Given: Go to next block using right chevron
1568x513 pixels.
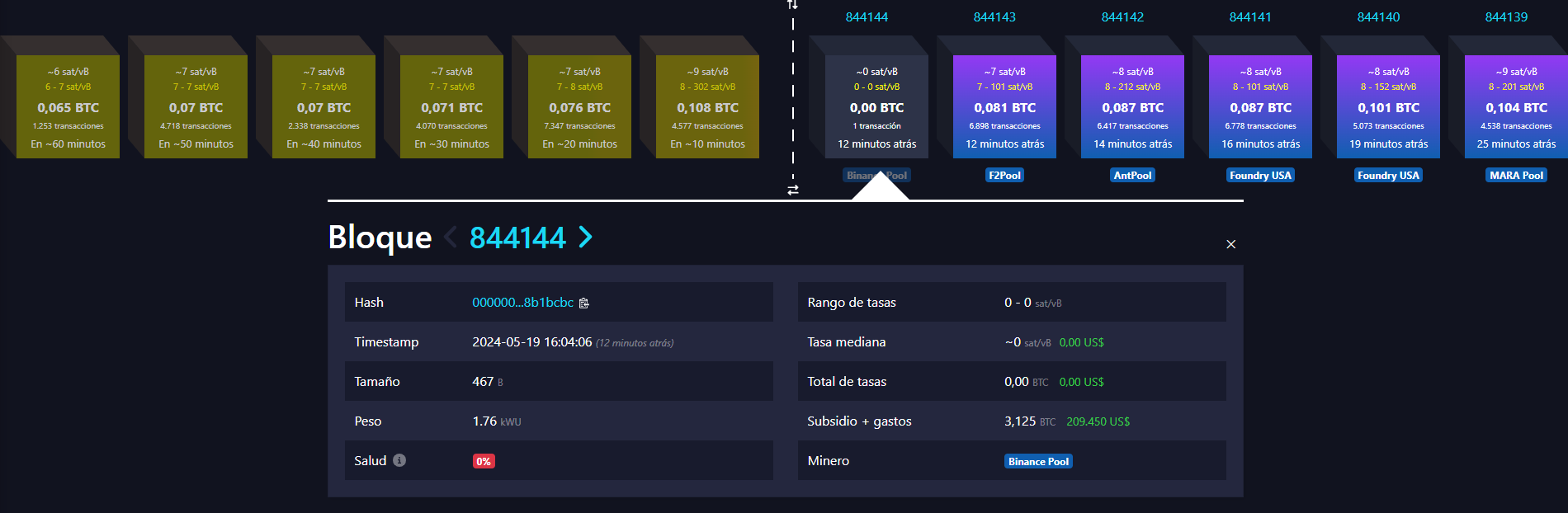Looking at the screenshot, I should (586, 238).
